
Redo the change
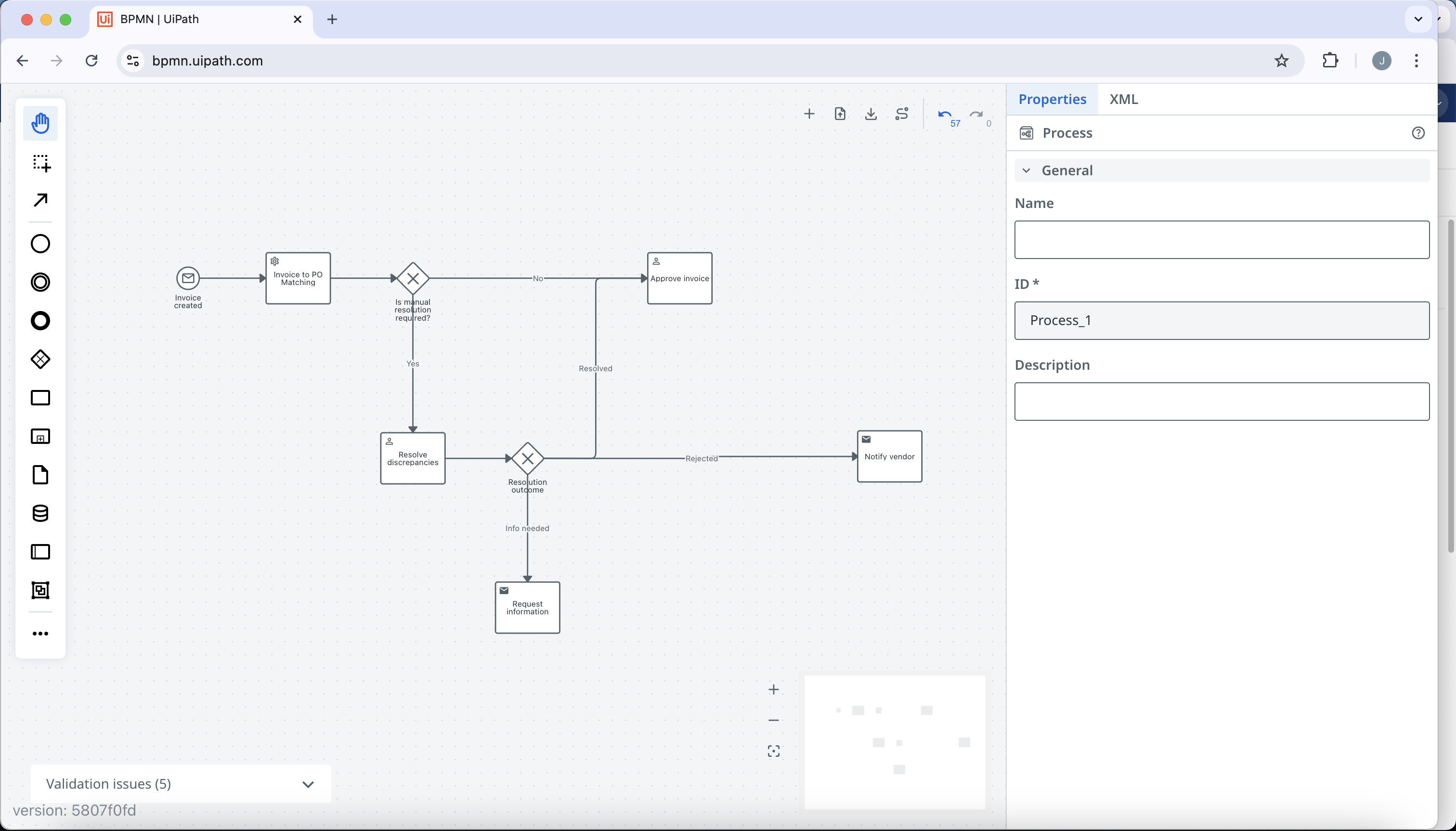[x=976, y=115]
